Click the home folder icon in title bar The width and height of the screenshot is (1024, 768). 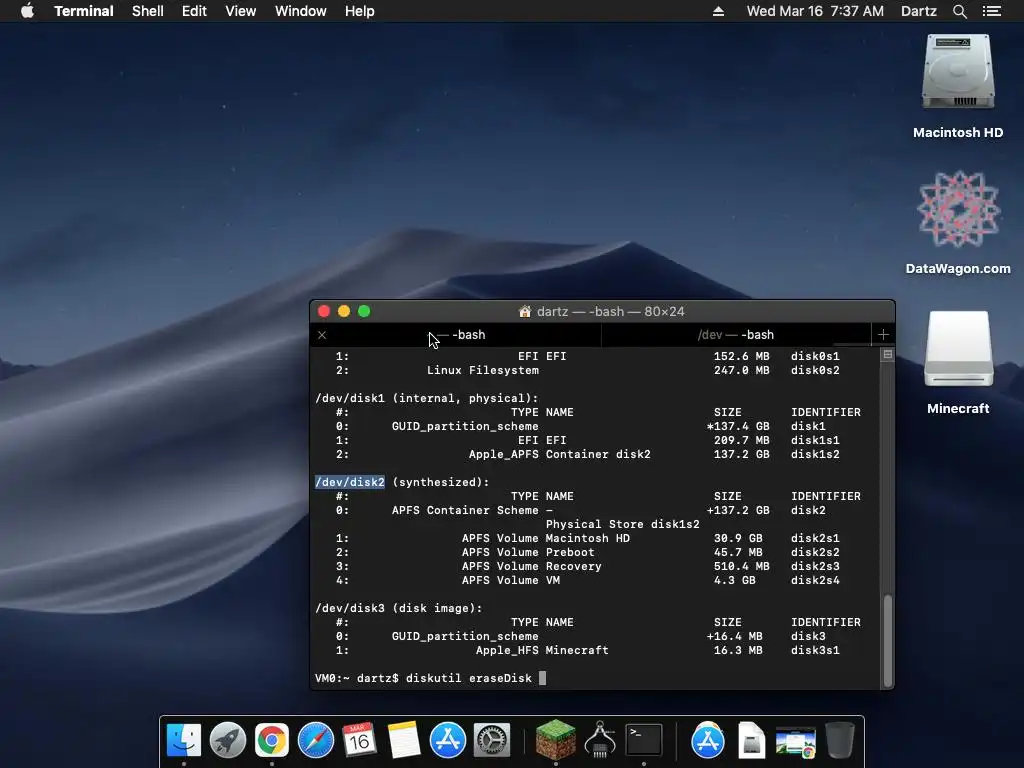[524, 312]
